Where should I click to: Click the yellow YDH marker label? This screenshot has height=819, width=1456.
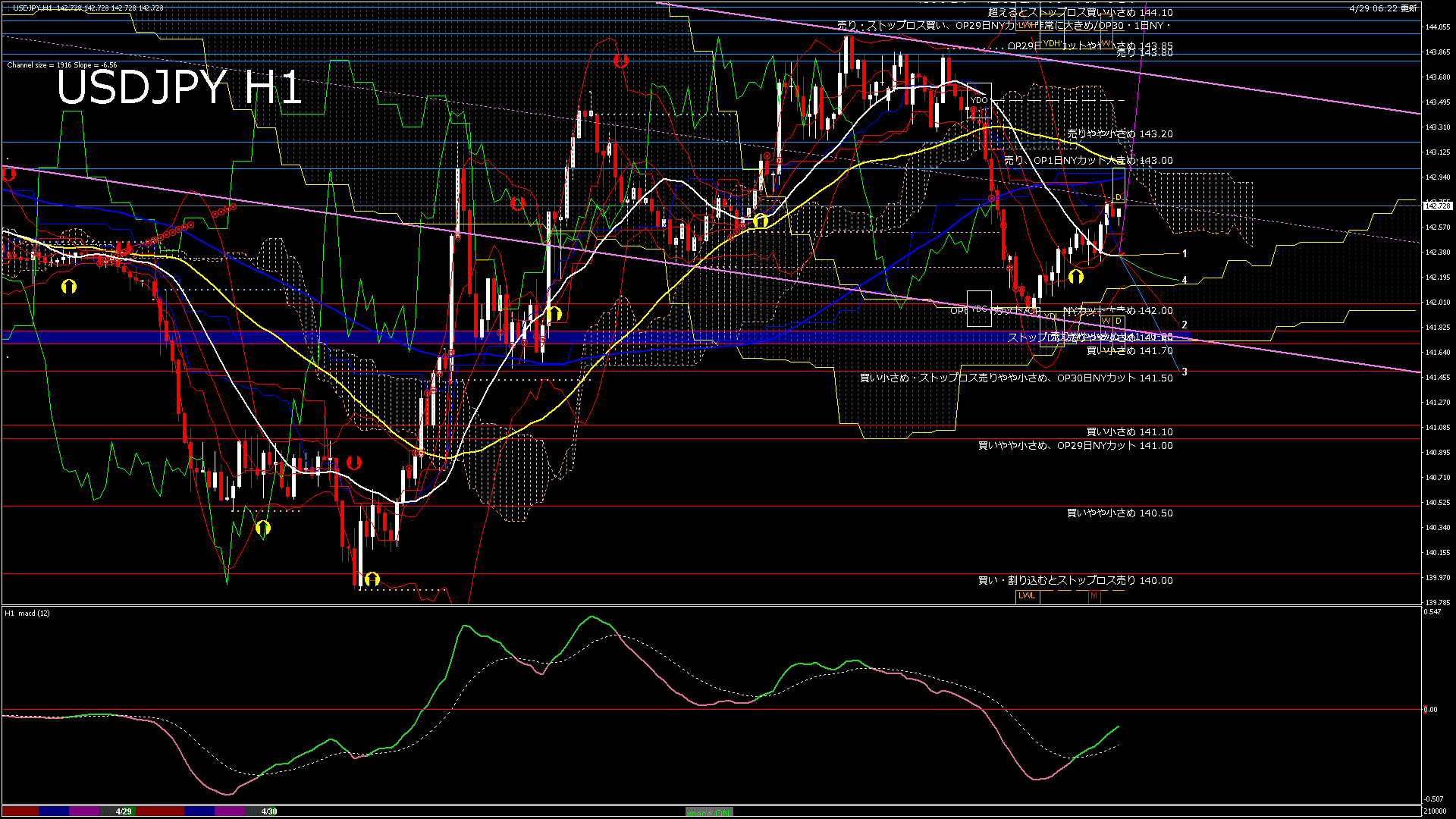pos(1051,43)
